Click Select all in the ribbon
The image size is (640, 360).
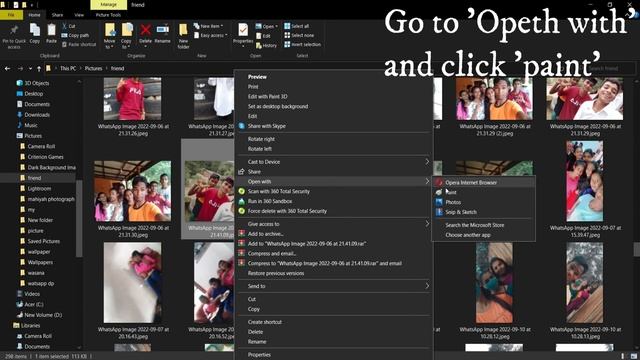[296, 26]
